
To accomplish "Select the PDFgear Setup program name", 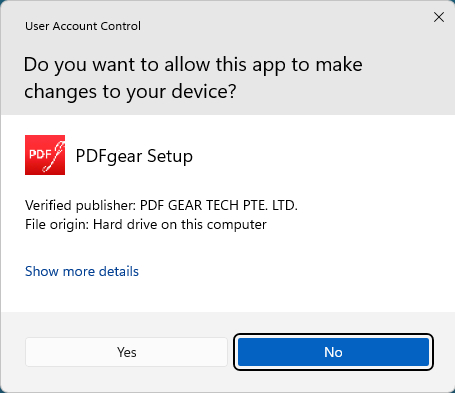I will 134,156.
